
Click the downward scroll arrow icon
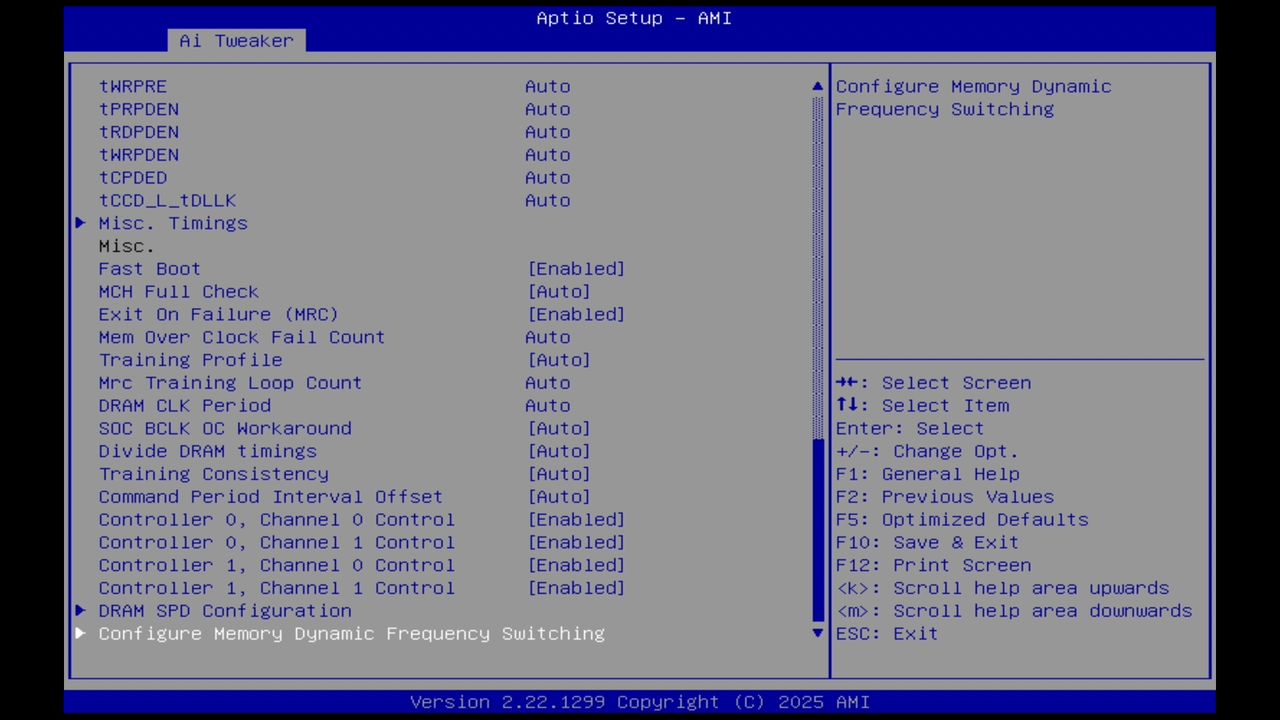click(816, 633)
